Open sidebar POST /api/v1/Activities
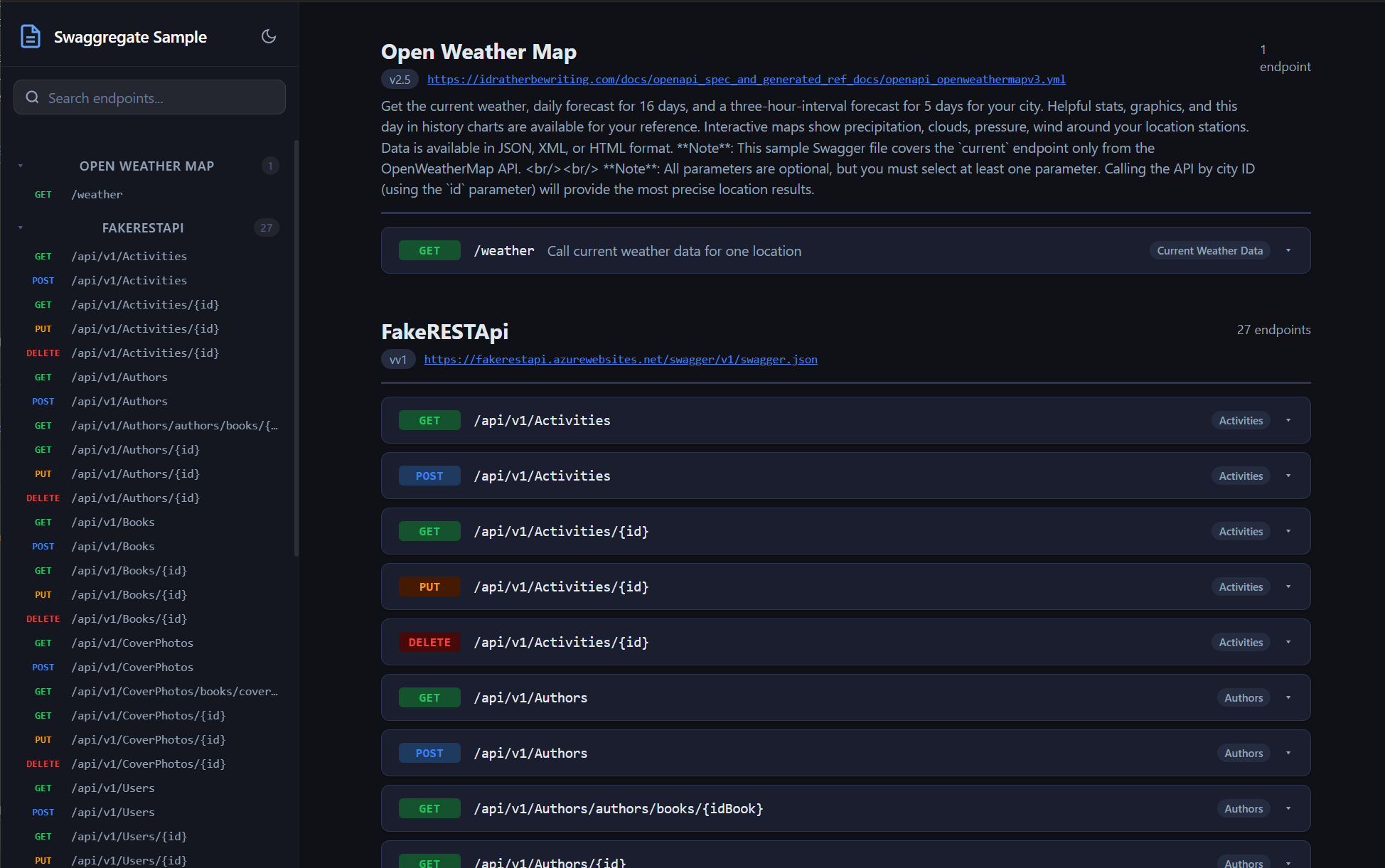Screen dimensions: 1385x868 149,280
